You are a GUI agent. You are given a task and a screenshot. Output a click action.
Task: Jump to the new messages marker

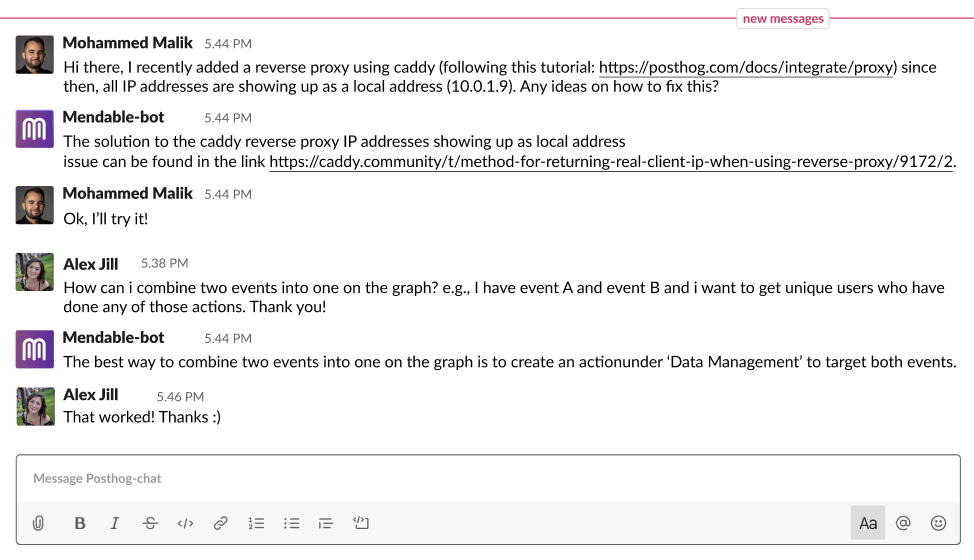point(783,19)
